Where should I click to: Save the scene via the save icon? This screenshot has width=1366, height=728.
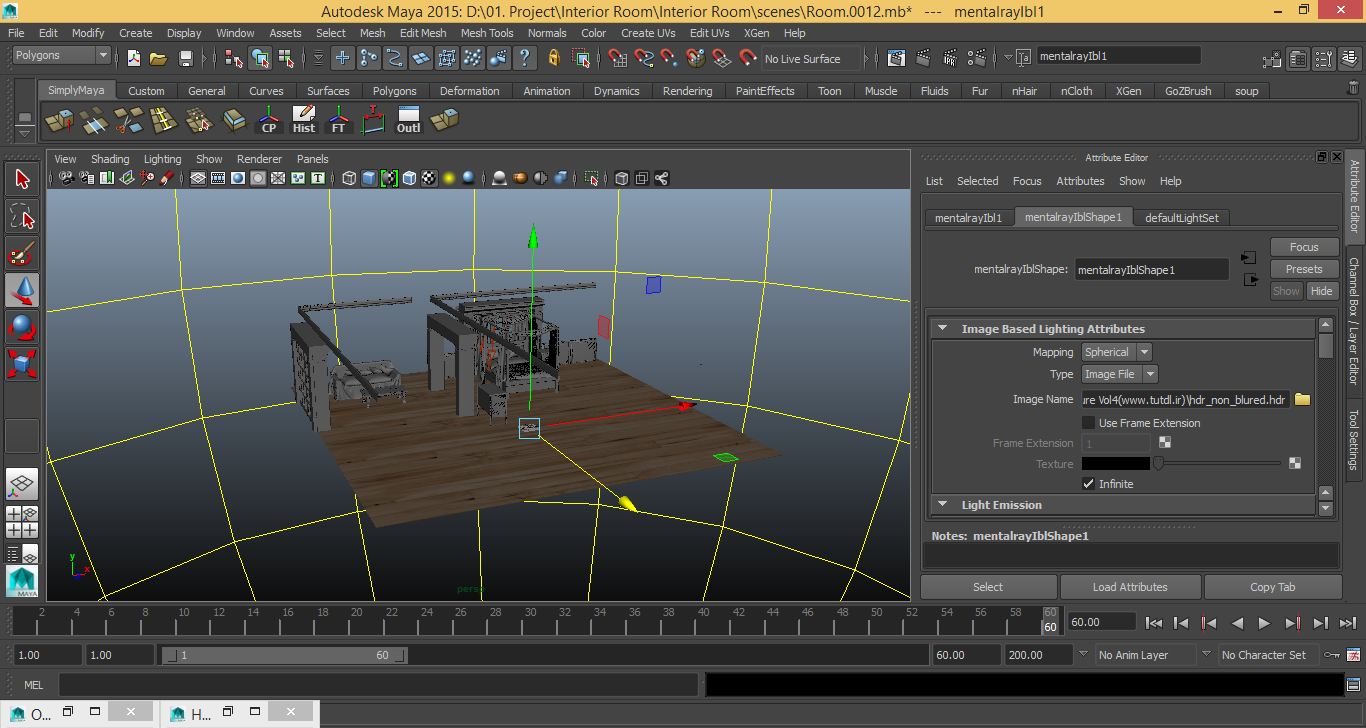tap(186, 58)
